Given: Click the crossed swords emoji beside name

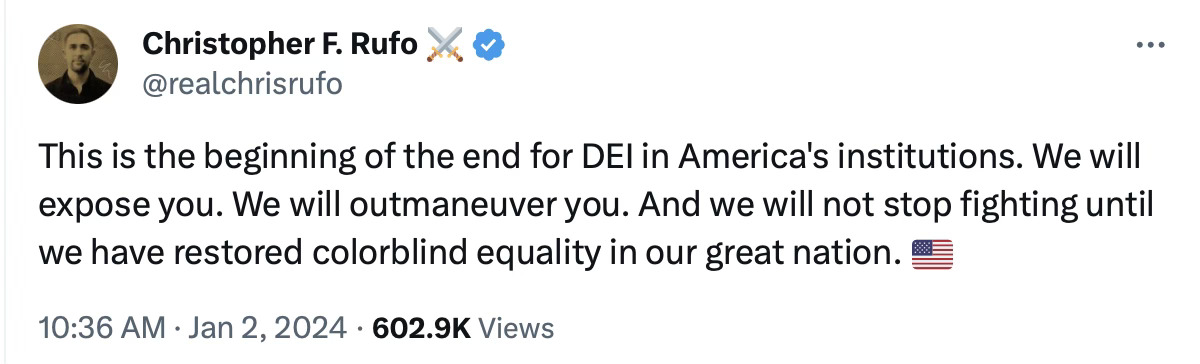Looking at the screenshot, I should [445, 45].
